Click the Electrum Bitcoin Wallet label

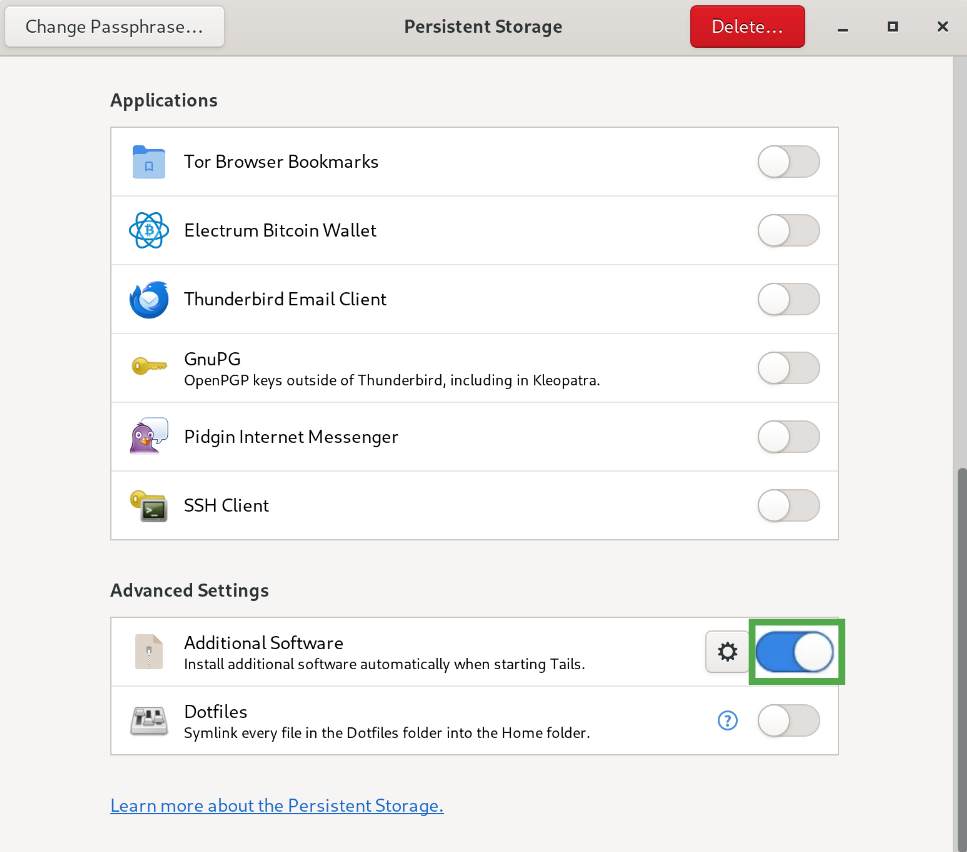pos(280,230)
